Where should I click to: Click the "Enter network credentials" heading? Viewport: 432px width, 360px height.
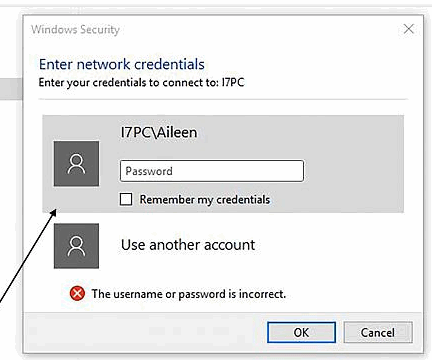(122, 64)
